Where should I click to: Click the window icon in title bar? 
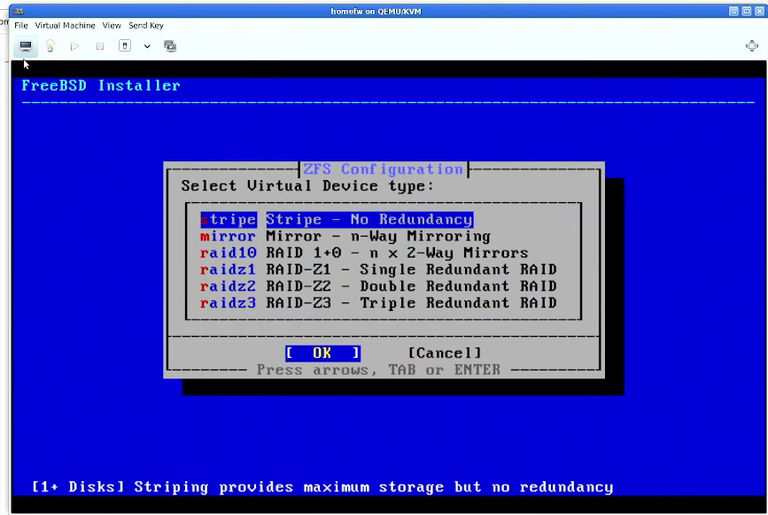(x=19, y=11)
